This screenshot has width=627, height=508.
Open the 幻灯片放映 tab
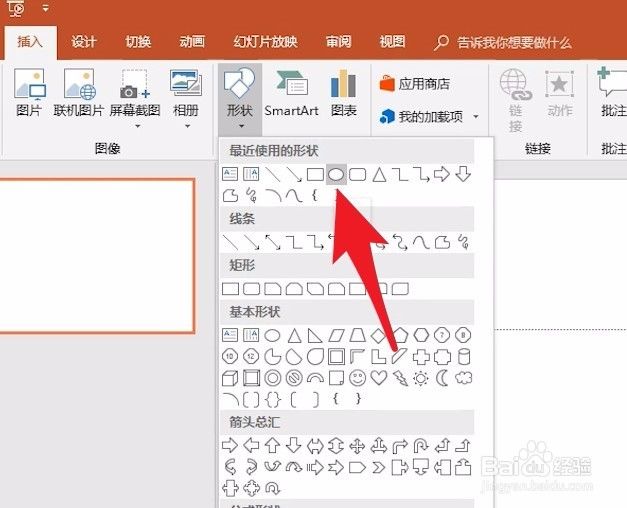[266, 42]
